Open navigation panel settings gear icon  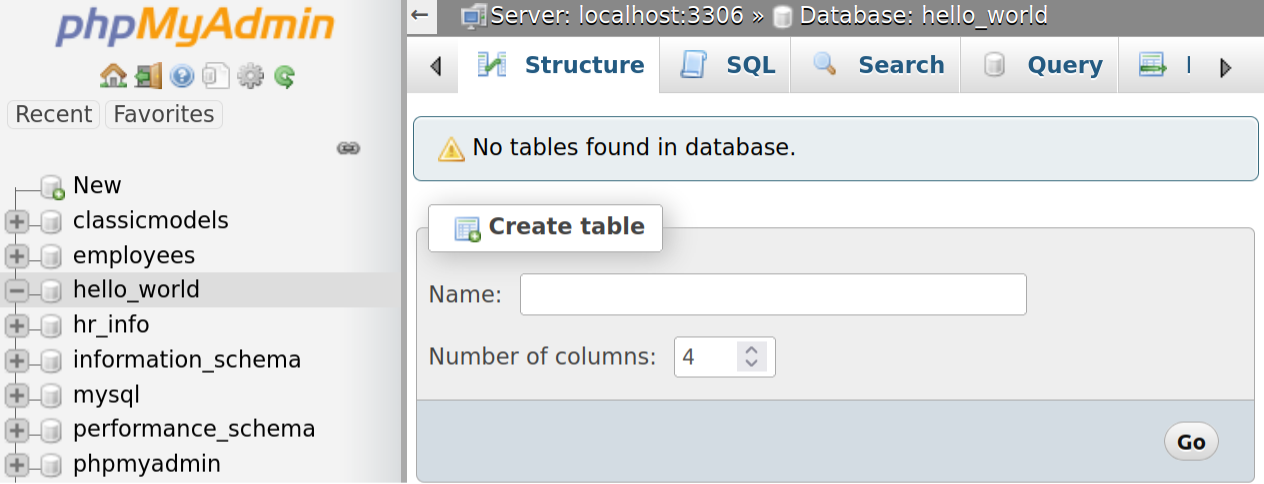(x=250, y=75)
